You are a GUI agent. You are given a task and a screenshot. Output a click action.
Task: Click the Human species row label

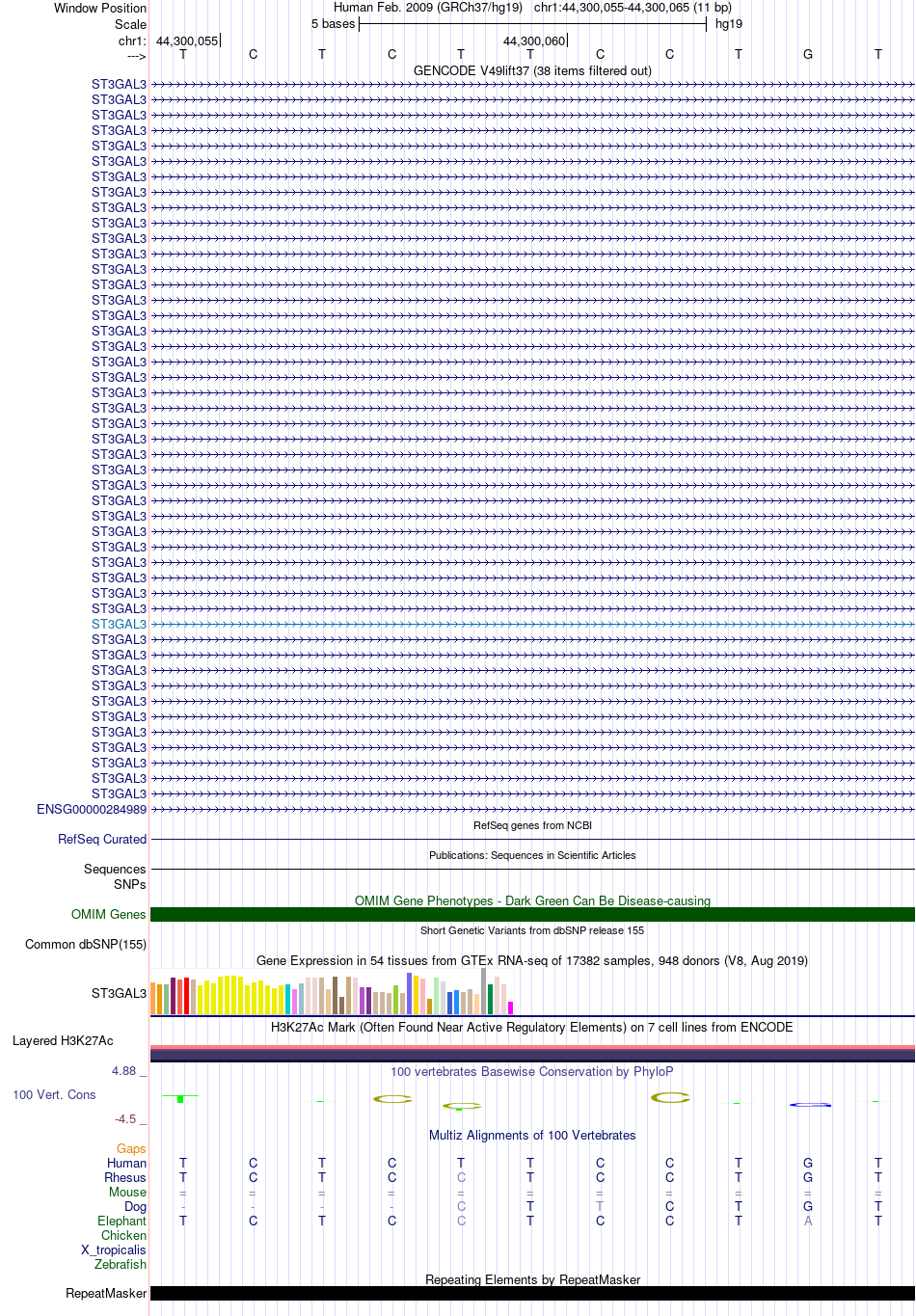coord(126,1163)
